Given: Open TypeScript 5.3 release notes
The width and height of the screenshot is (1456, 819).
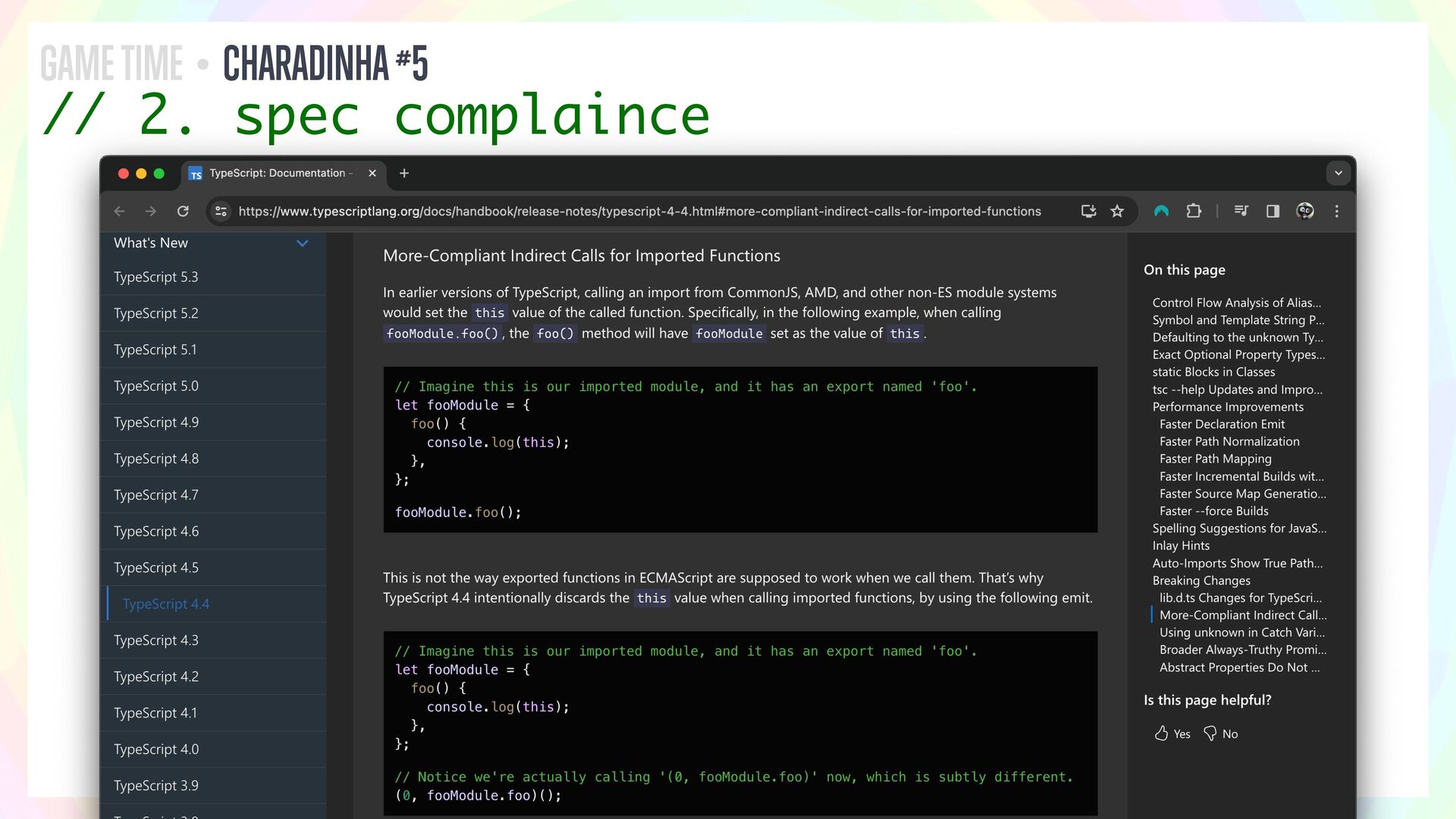Looking at the screenshot, I should click(213, 277).
